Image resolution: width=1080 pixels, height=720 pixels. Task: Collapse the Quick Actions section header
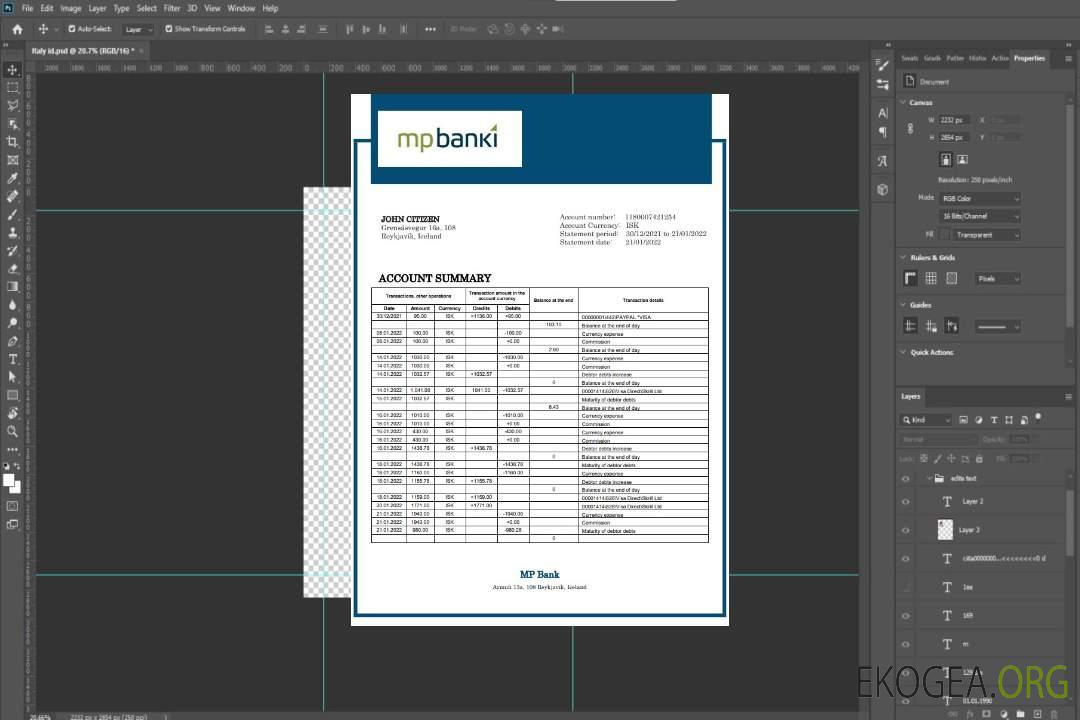tap(902, 352)
